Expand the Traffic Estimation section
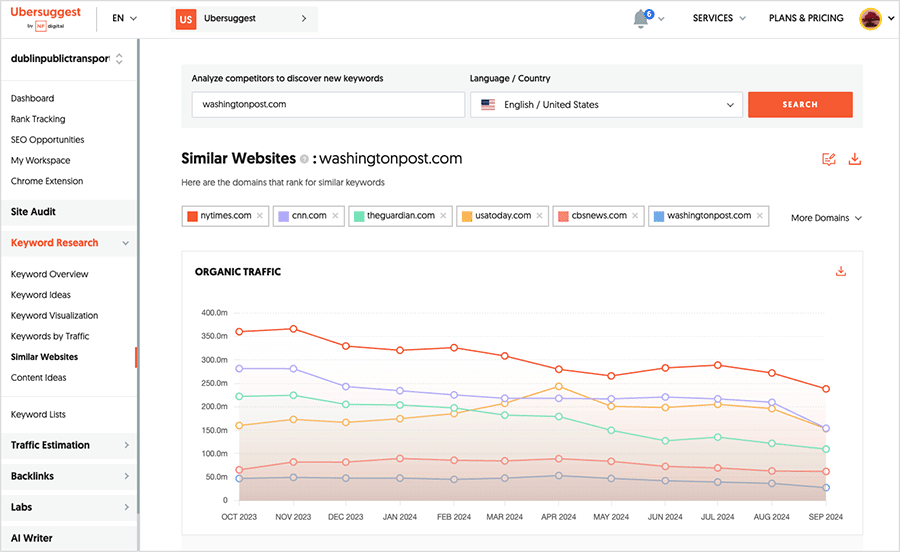This screenshot has height=552, width=900. click(126, 445)
